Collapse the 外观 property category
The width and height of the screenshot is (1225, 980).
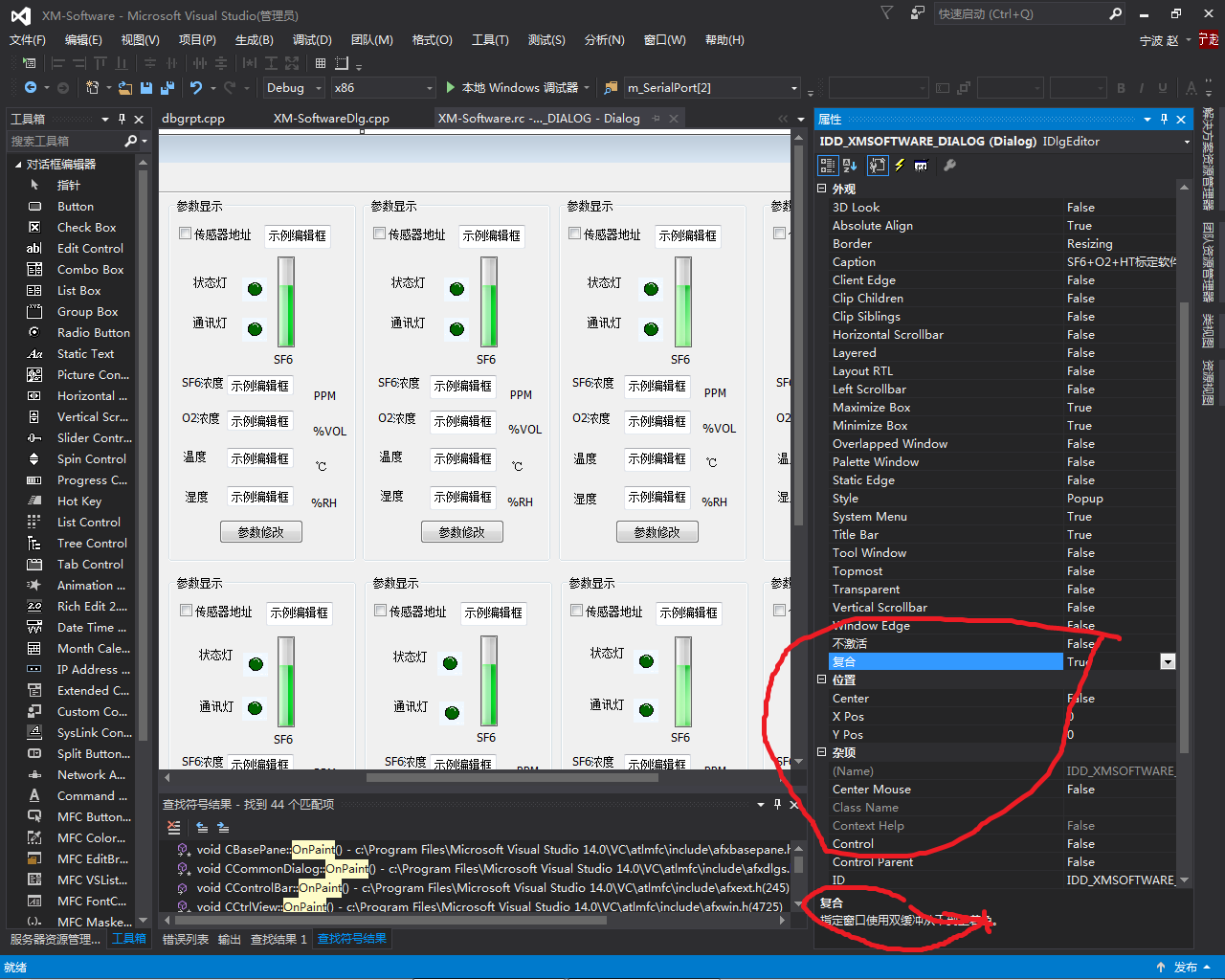(821, 189)
